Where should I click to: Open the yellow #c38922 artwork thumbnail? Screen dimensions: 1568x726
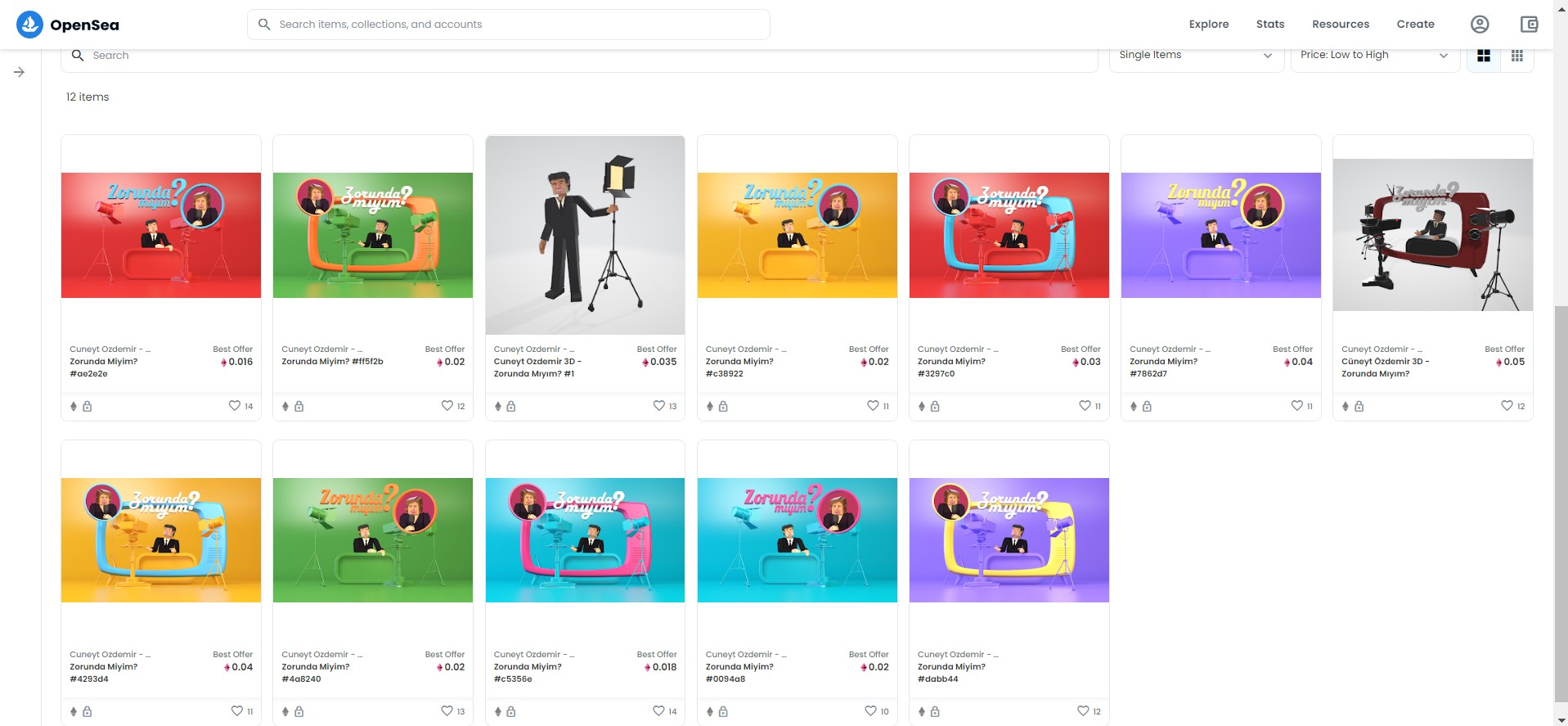pyautogui.click(x=797, y=235)
